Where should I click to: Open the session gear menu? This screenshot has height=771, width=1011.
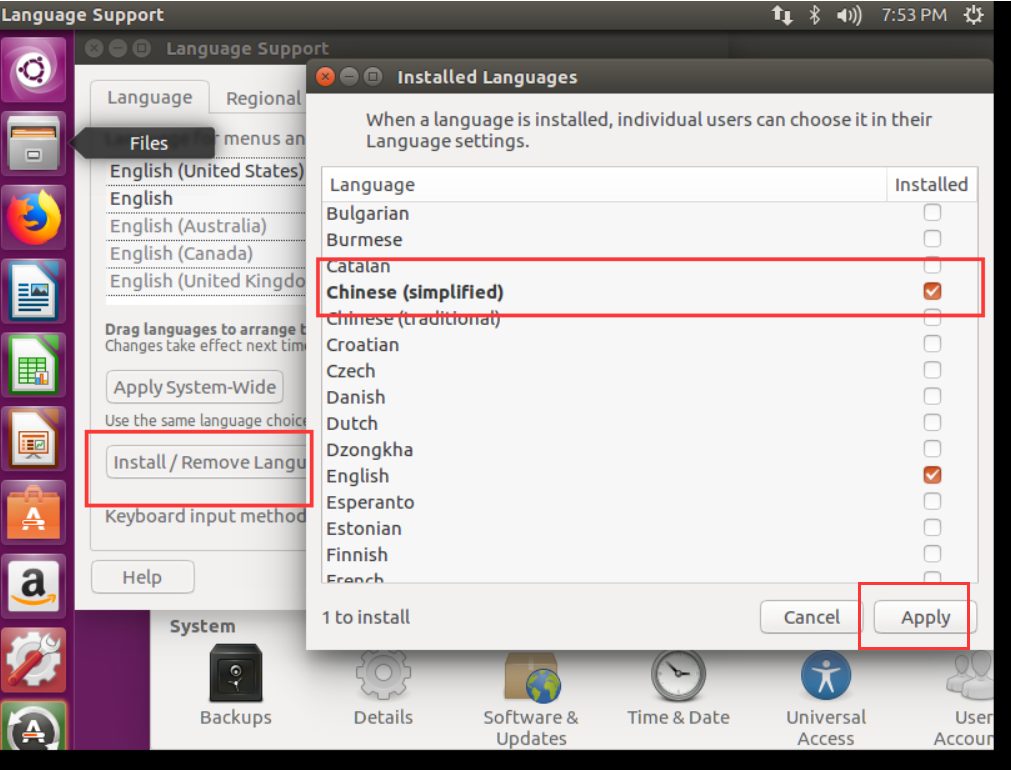point(974,14)
